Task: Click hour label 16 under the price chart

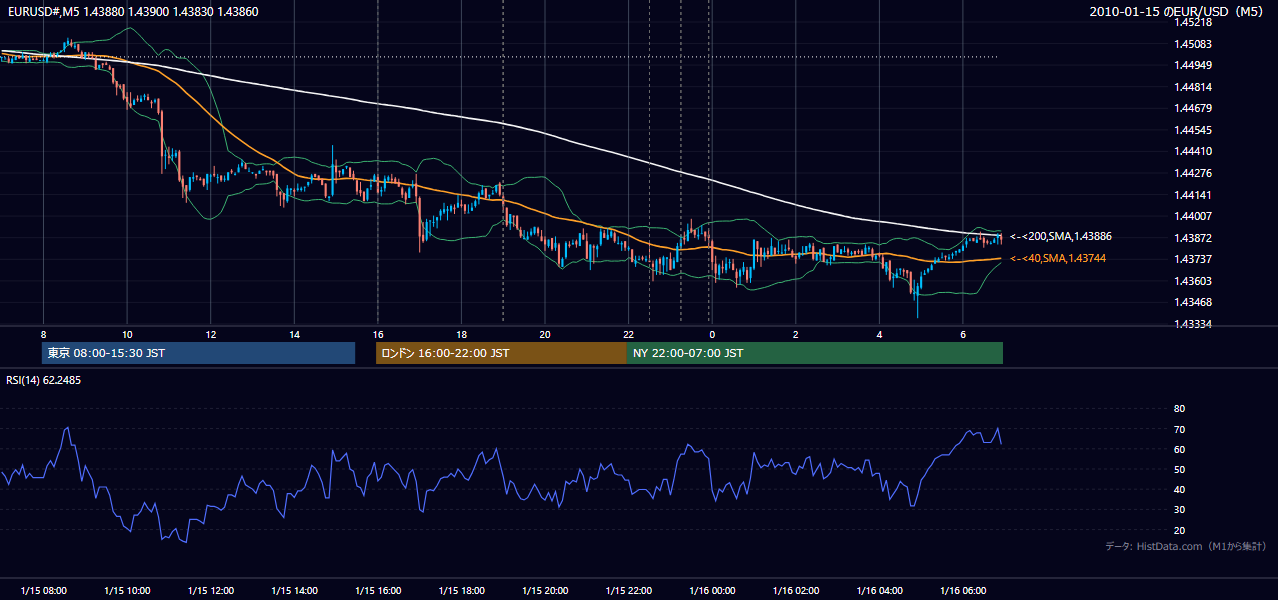Action: [378, 334]
